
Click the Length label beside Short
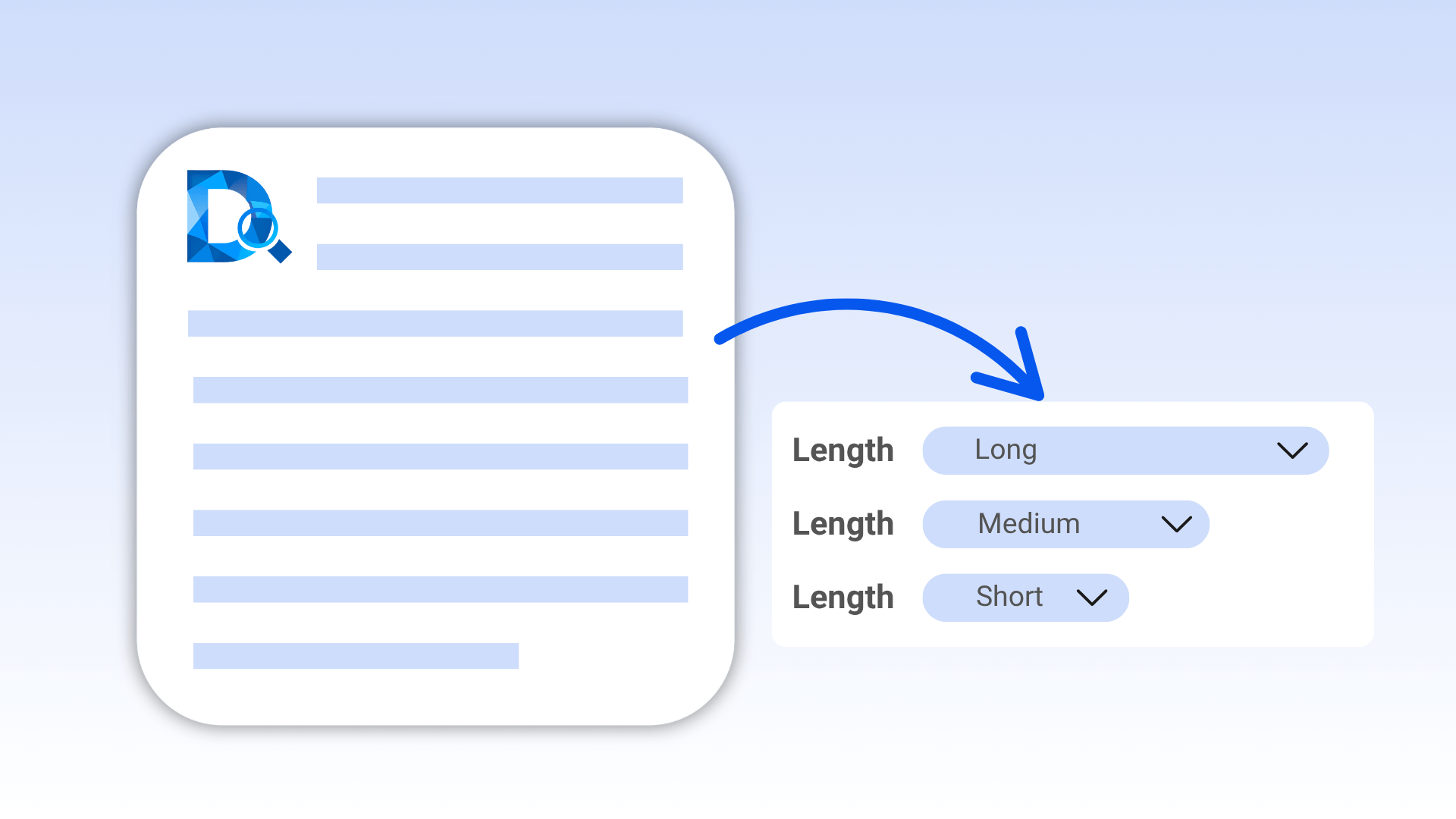tap(843, 598)
